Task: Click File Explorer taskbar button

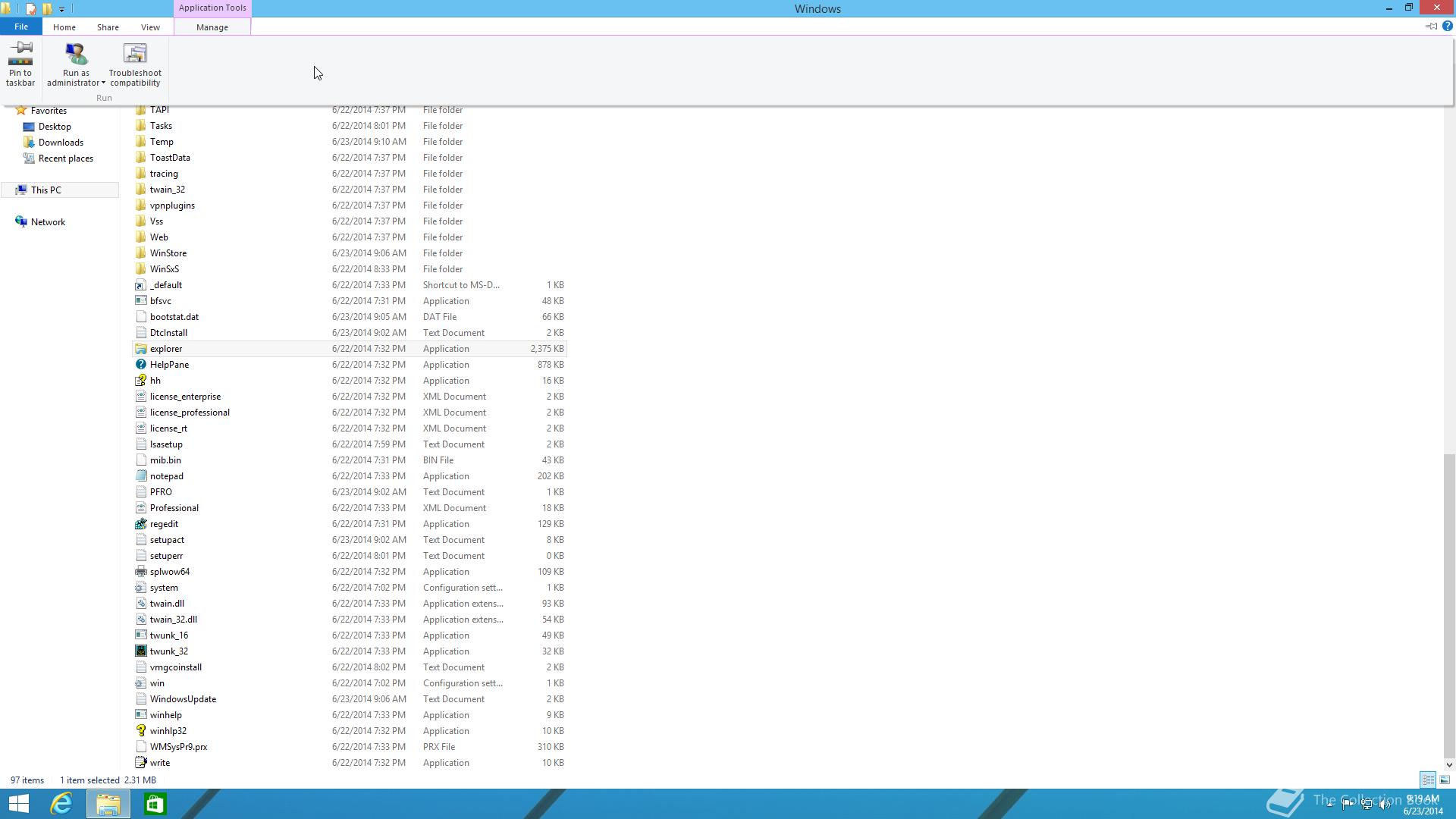Action: point(108,804)
